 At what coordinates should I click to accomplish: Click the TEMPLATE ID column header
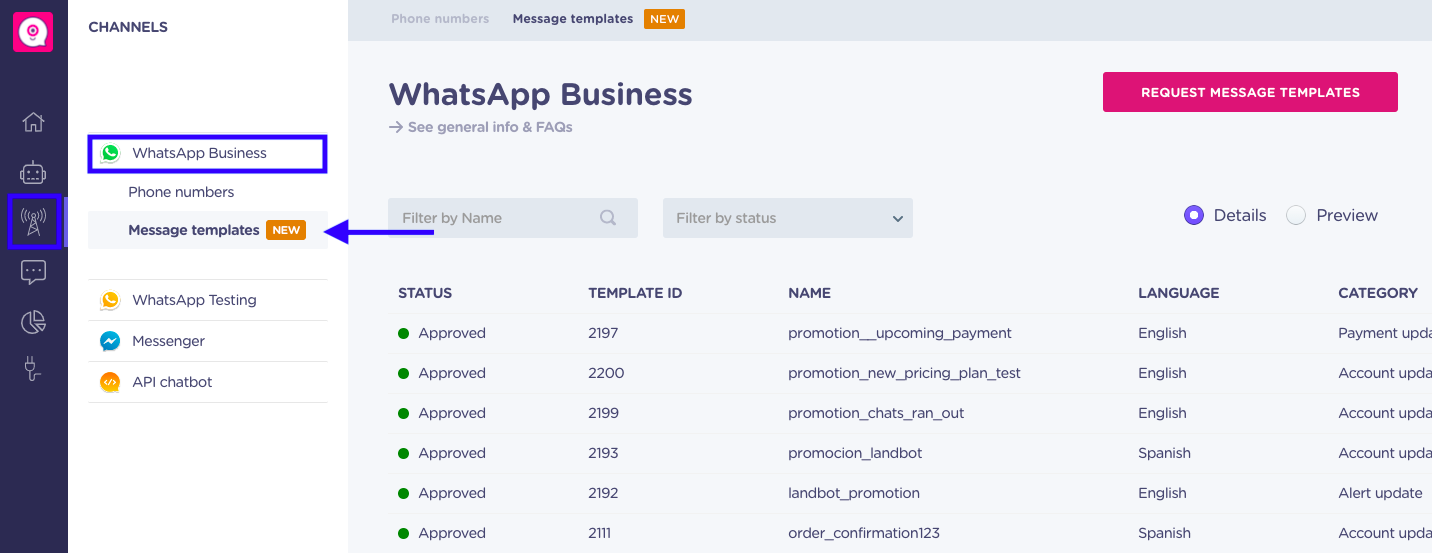(635, 293)
